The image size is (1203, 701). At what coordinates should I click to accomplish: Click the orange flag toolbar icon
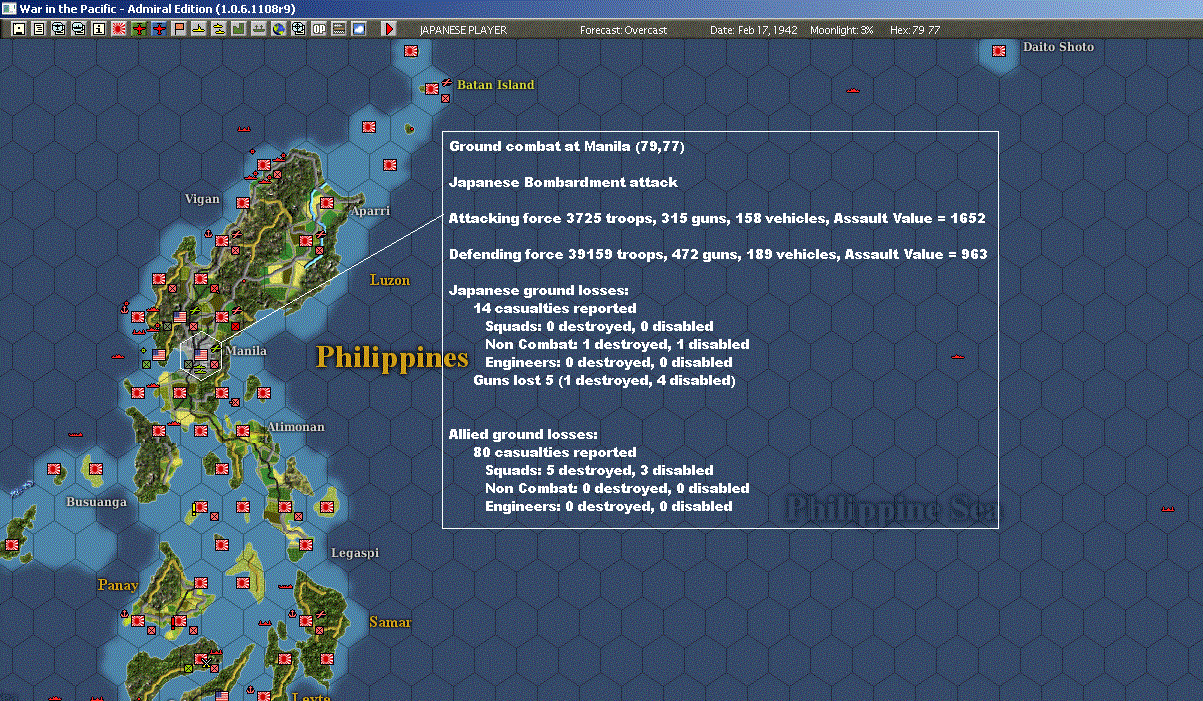click(x=179, y=30)
